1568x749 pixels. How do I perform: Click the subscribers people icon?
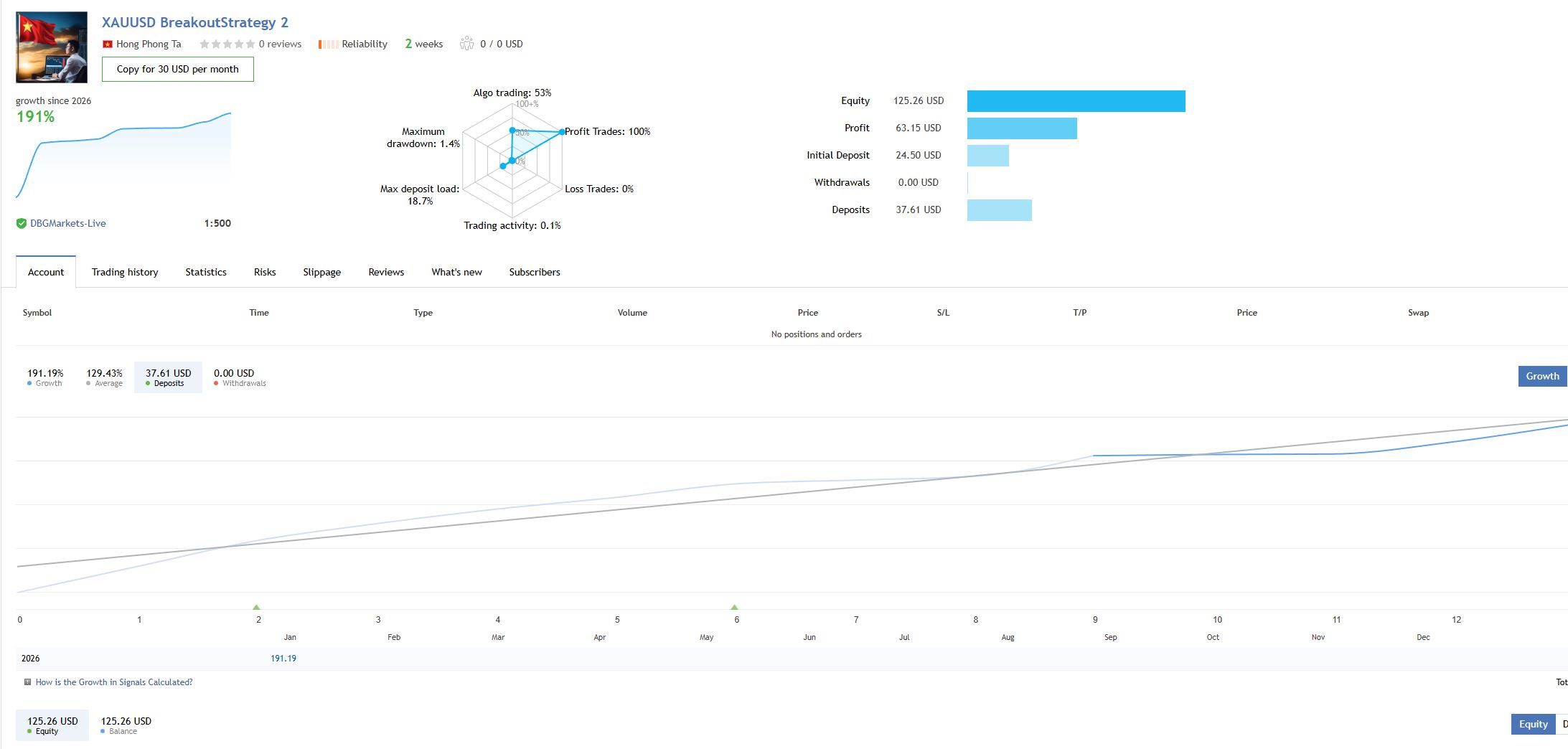(467, 44)
